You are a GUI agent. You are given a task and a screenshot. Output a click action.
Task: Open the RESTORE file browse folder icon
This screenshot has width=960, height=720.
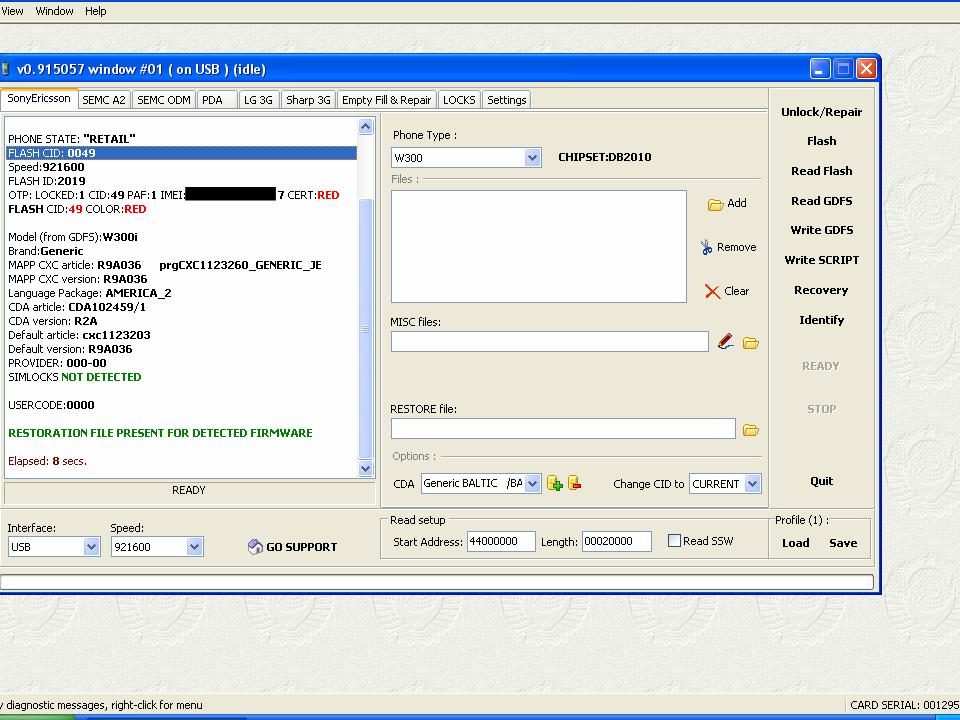(x=751, y=430)
